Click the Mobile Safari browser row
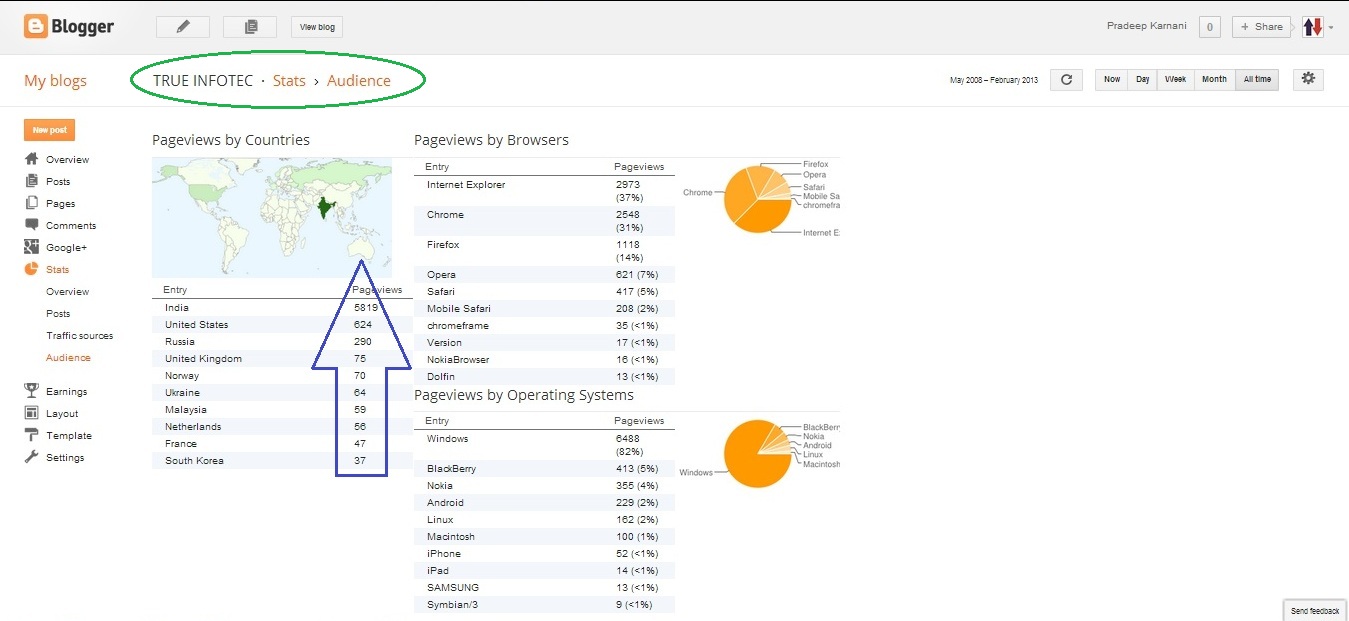Image resolution: width=1349 pixels, height=621 pixels. coord(544,309)
